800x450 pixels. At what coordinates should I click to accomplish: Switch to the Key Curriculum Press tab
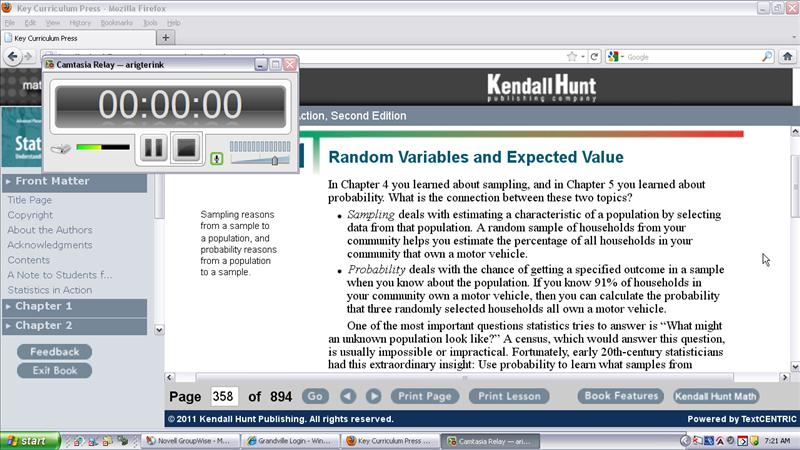(x=79, y=38)
